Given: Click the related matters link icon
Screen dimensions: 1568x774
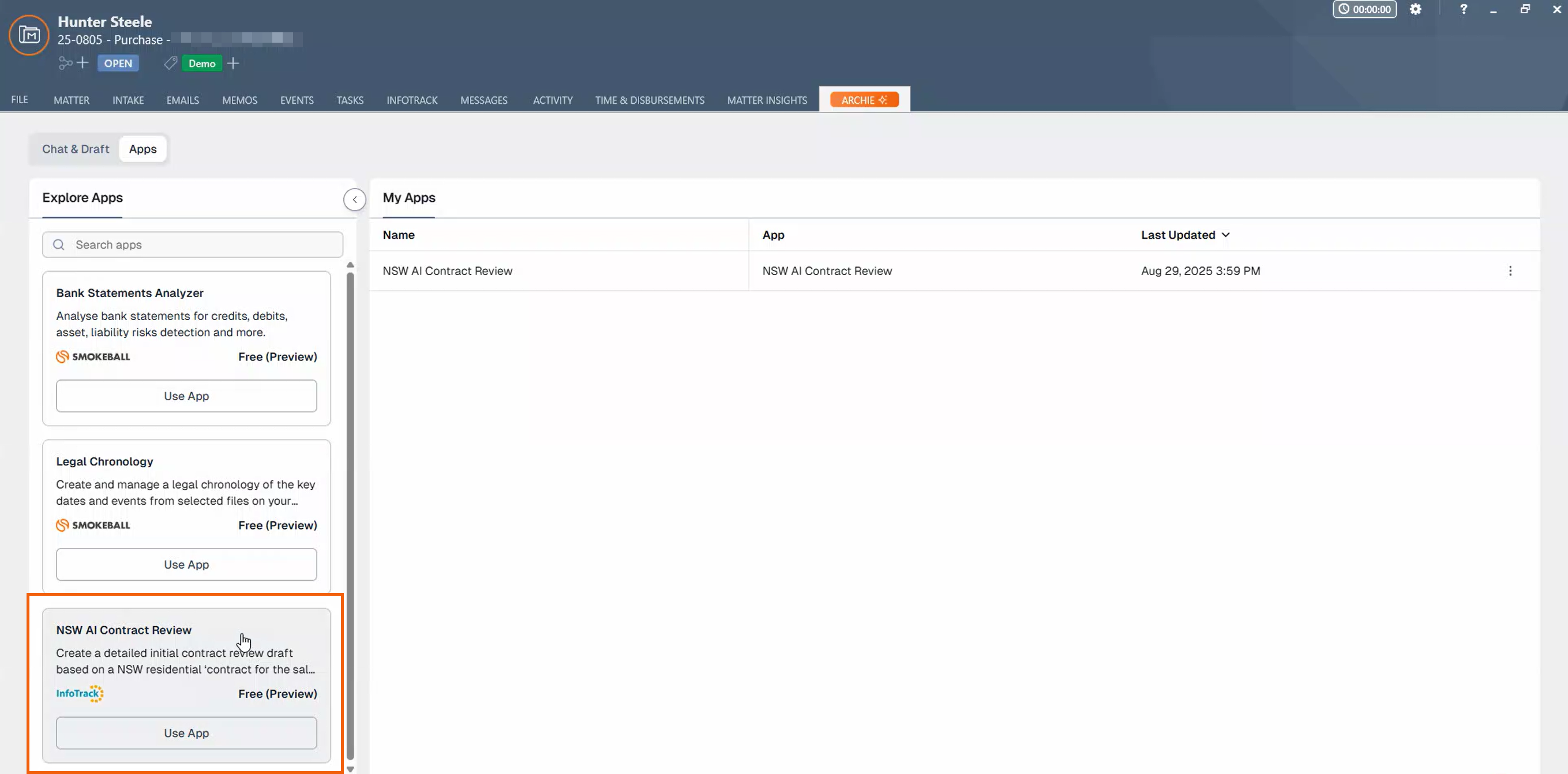Looking at the screenshot, I should coord(65,63).
